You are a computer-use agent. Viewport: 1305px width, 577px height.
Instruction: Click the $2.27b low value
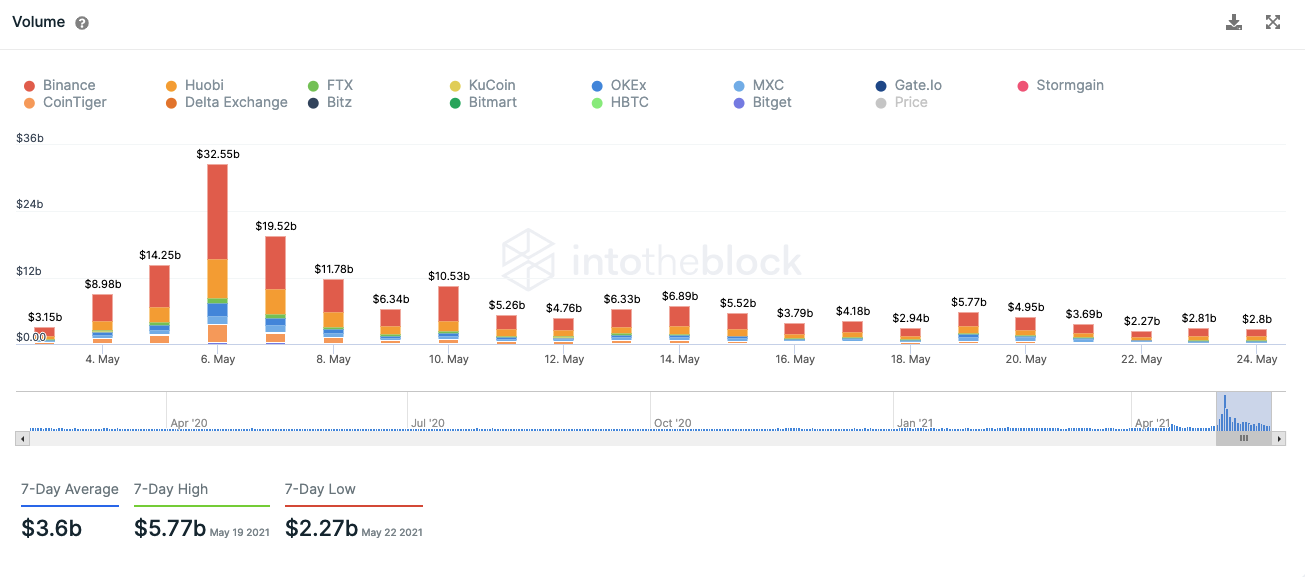coord(321,528)
